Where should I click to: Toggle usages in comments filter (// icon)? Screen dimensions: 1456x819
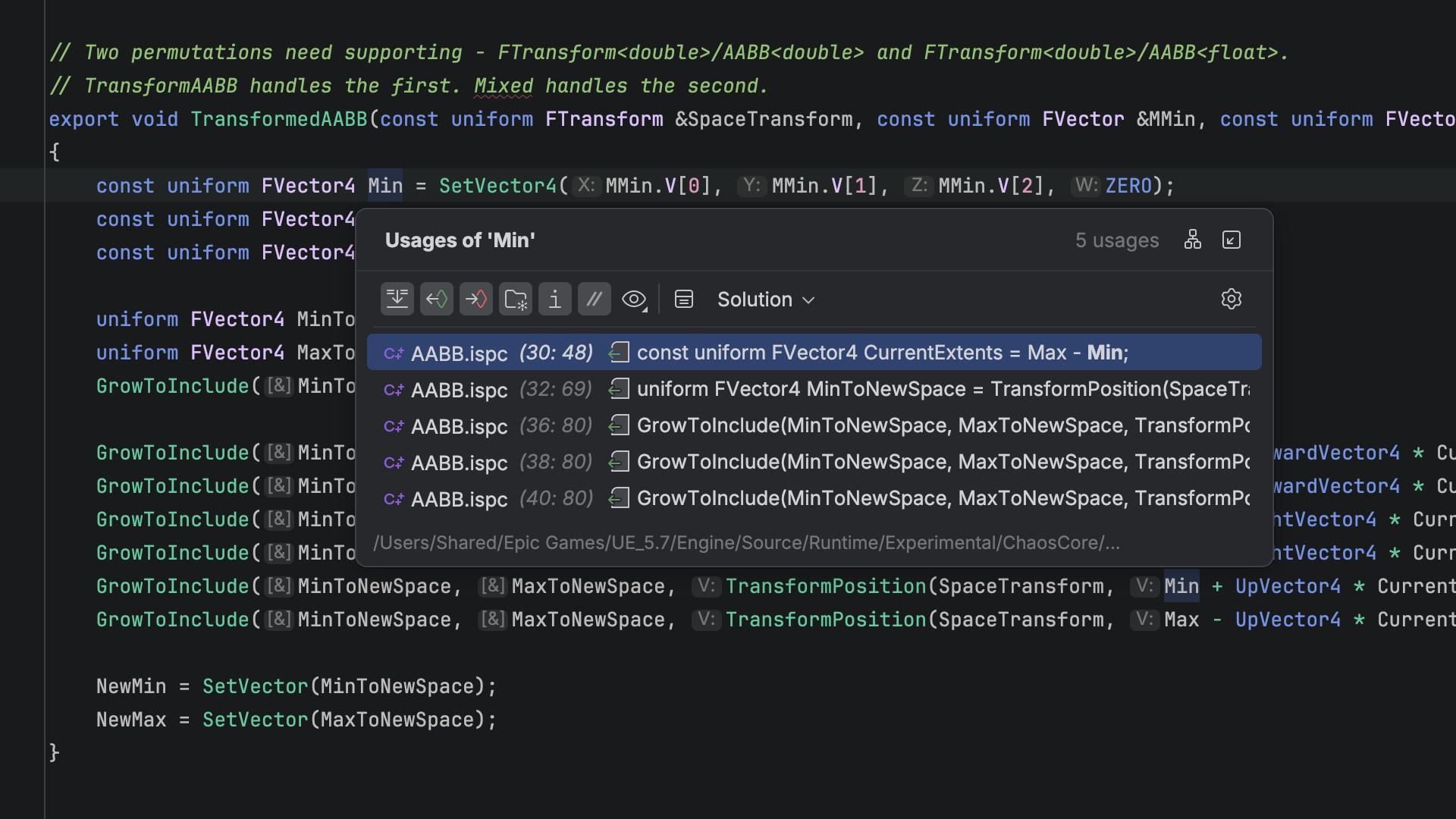pos(595,300)
